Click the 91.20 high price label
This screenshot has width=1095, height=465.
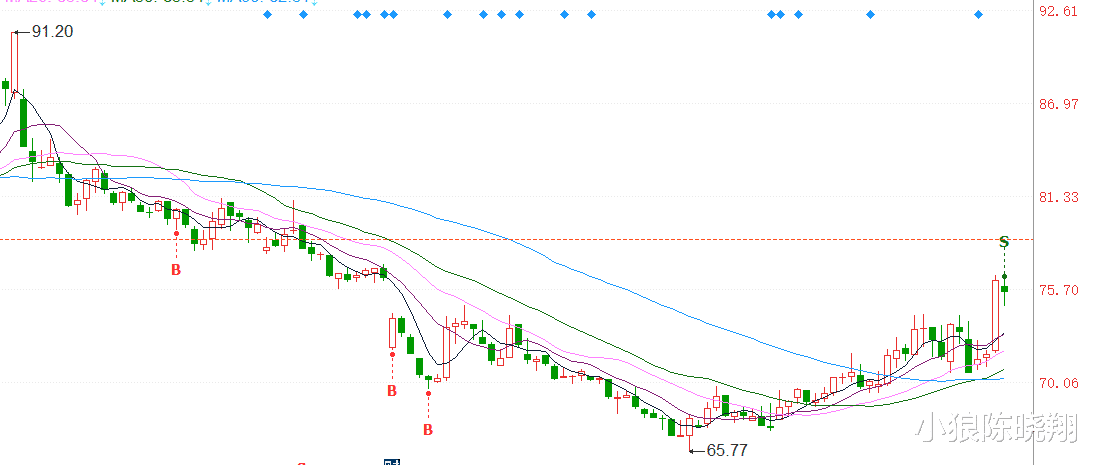point(52,31)
